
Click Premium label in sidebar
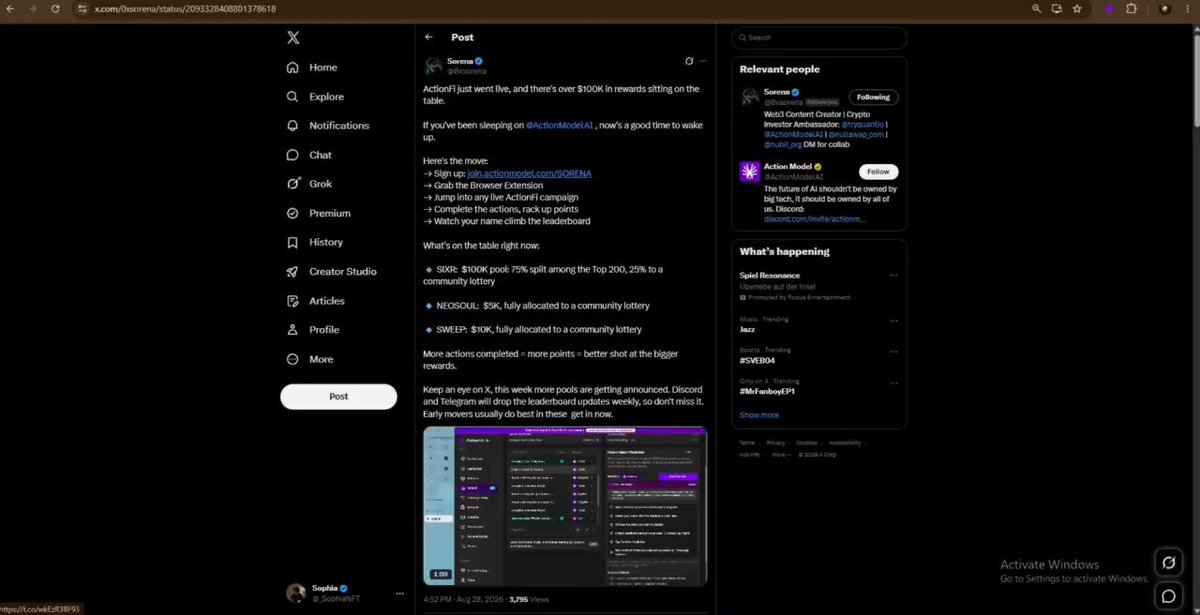pos(330,213)
